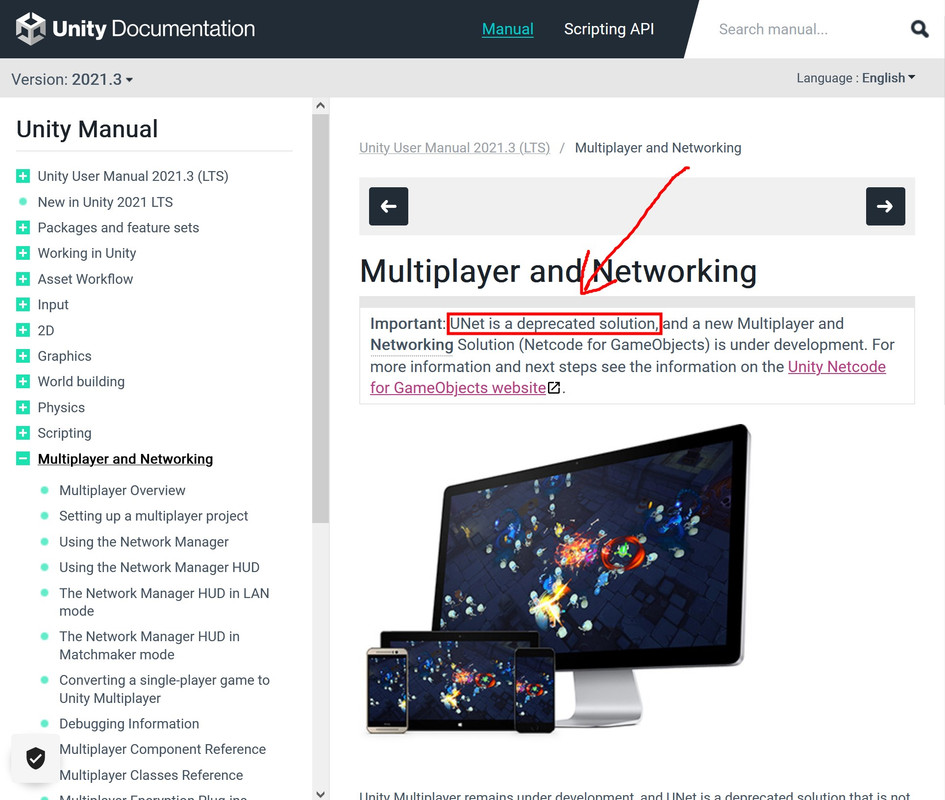
Task: Expand the Input section
Action: (x=23, y=304)
